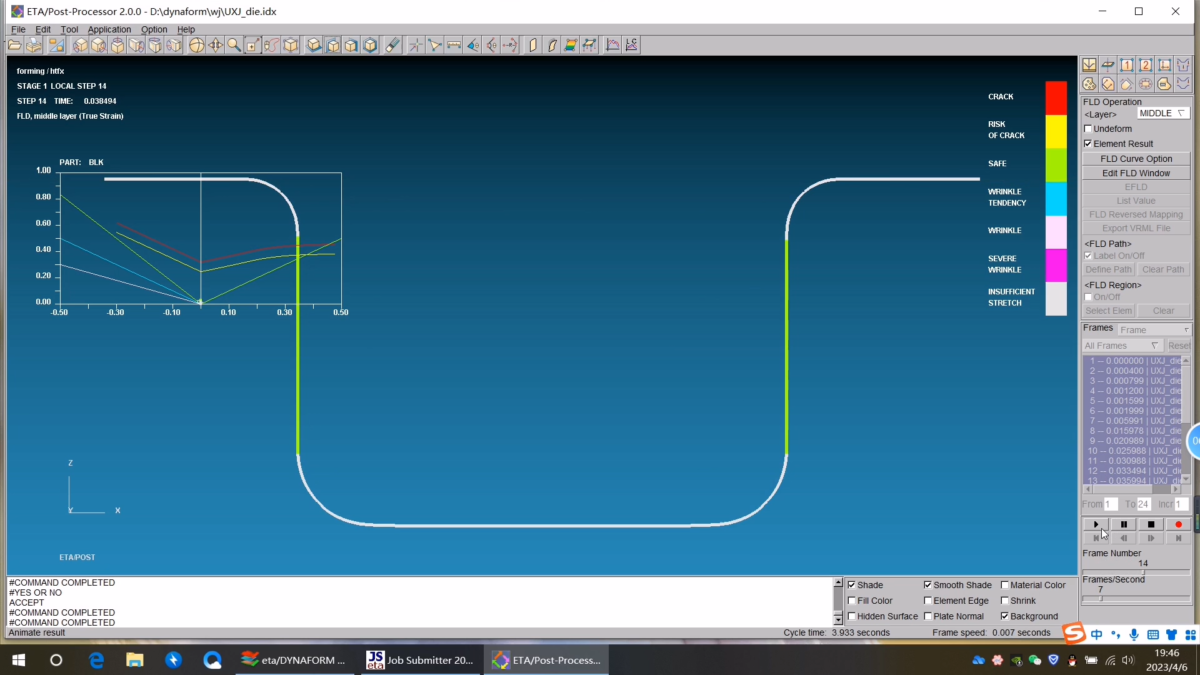
Task: Open the Sogou input method tray icon
Action: pyautogui.click(x=1073, y=634)
